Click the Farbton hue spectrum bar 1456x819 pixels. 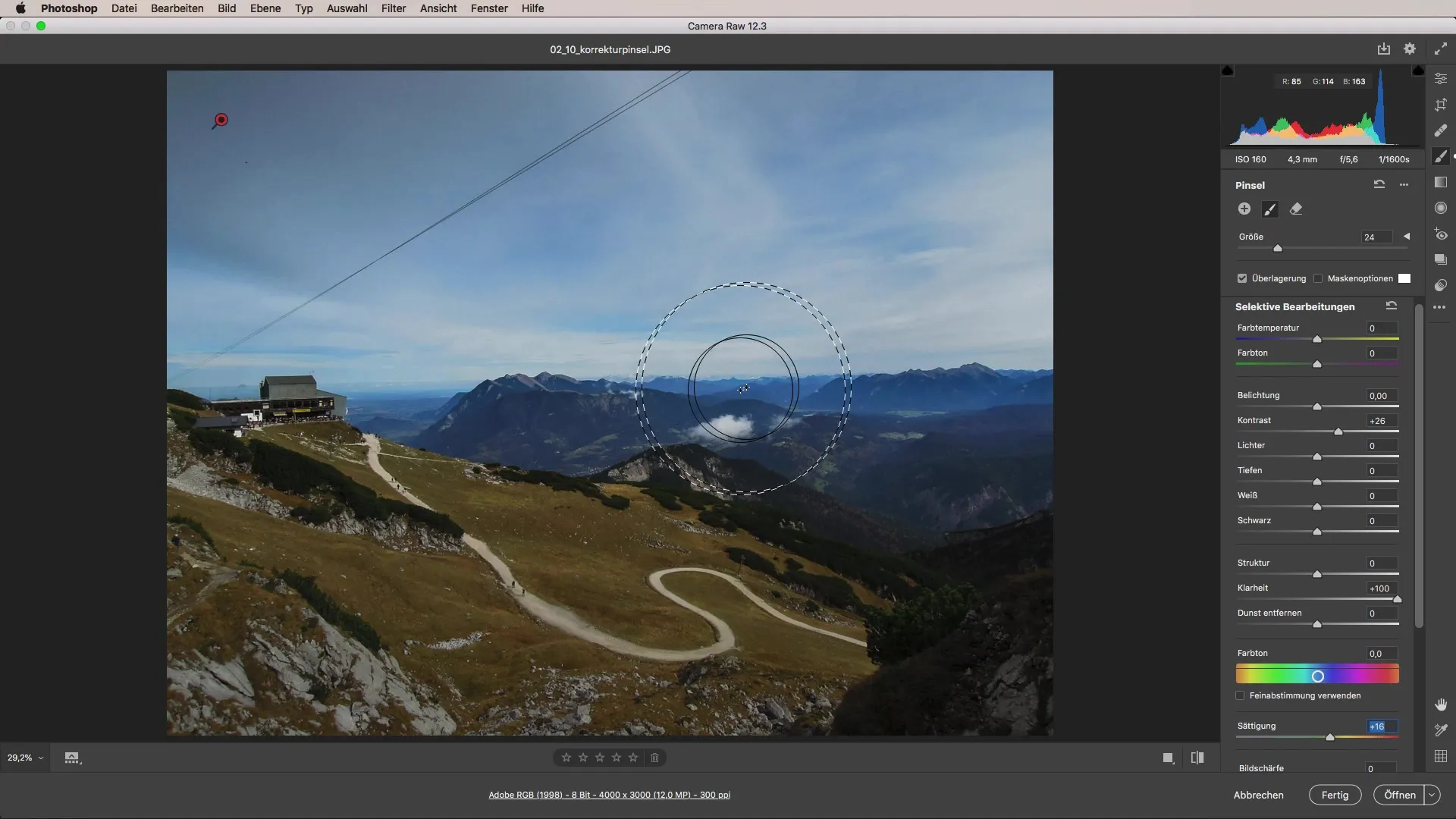(1317, 675)
